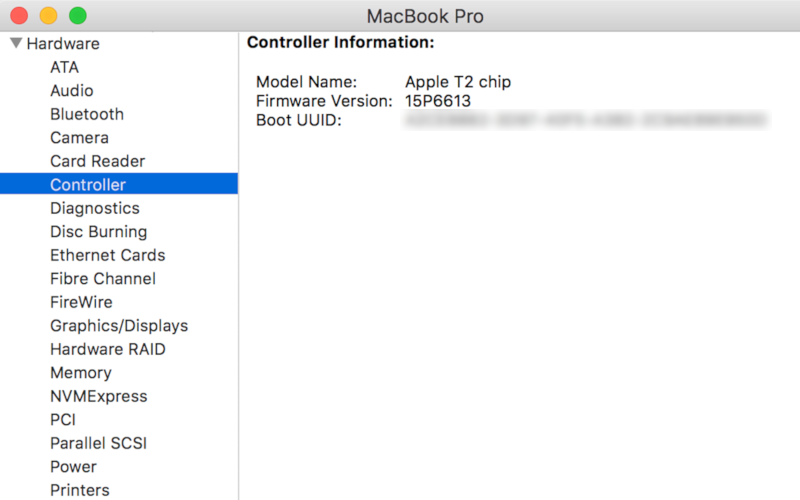Screen dimensions: 800x500
Task: Open the PCI section
Action: (x=63, y=420)
